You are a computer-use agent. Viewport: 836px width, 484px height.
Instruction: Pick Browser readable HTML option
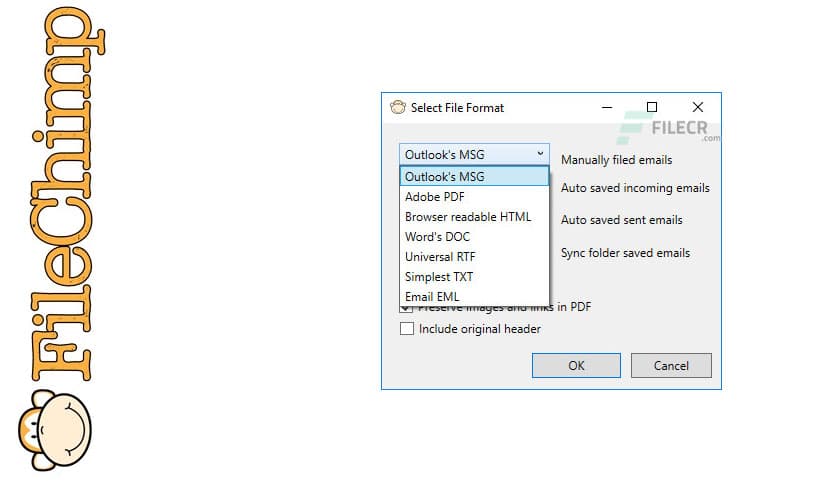(x=474, y=217)
